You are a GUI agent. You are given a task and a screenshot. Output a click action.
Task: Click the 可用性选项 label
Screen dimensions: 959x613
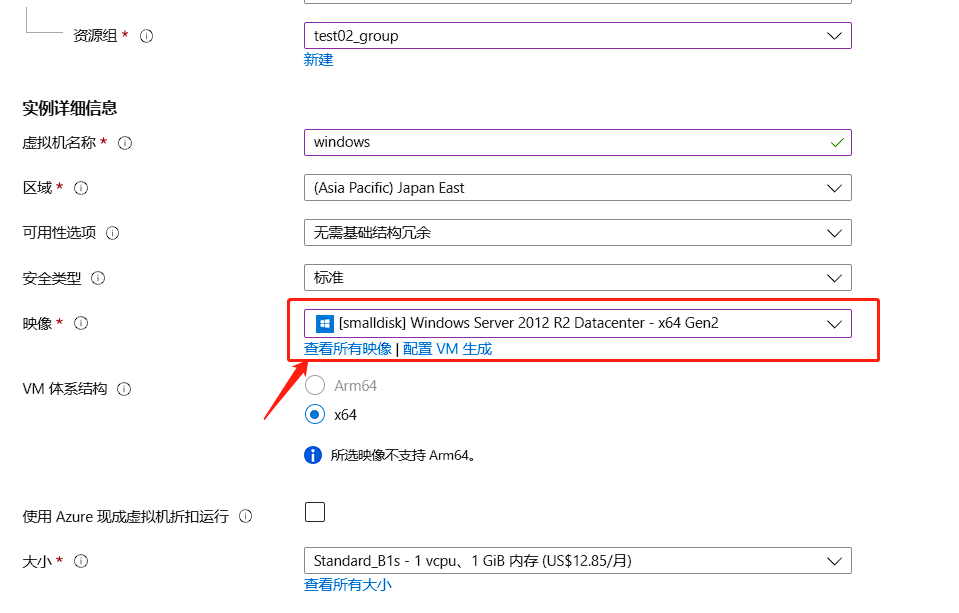[x=59, y=233]
